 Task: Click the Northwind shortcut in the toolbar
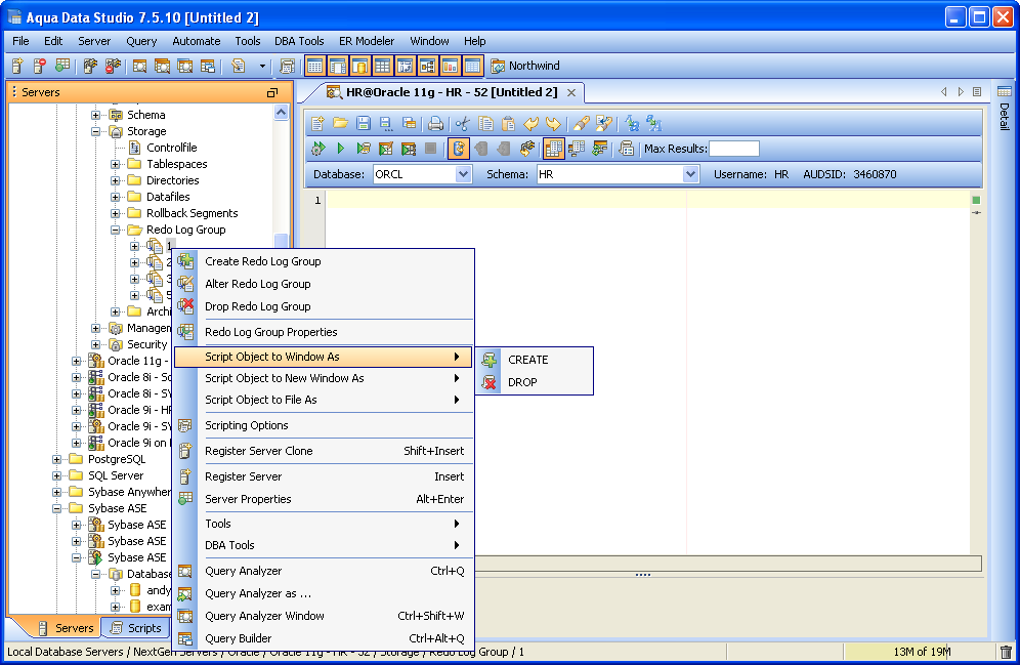(526, 66)
